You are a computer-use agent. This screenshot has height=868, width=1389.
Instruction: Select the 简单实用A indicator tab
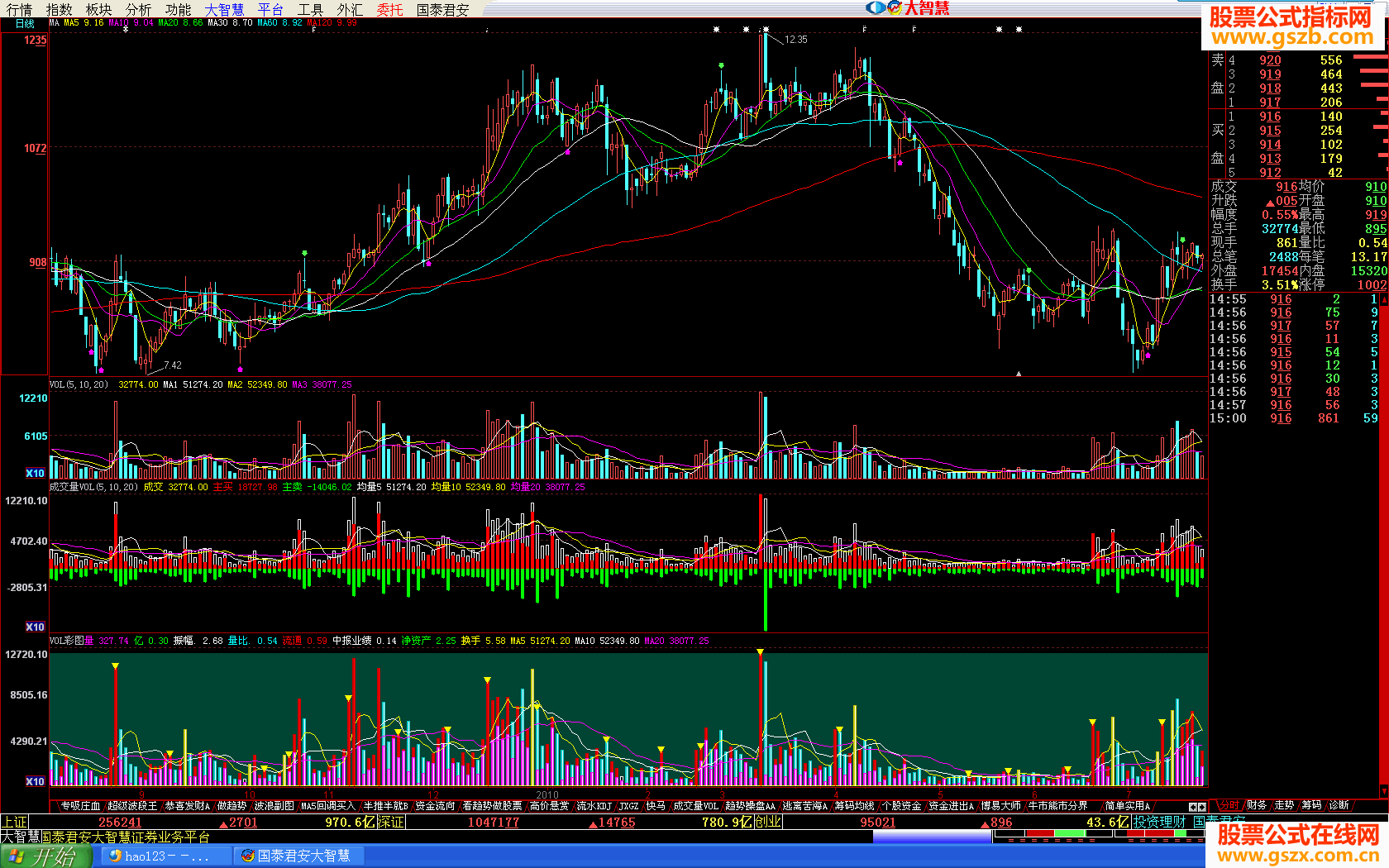1128,805
